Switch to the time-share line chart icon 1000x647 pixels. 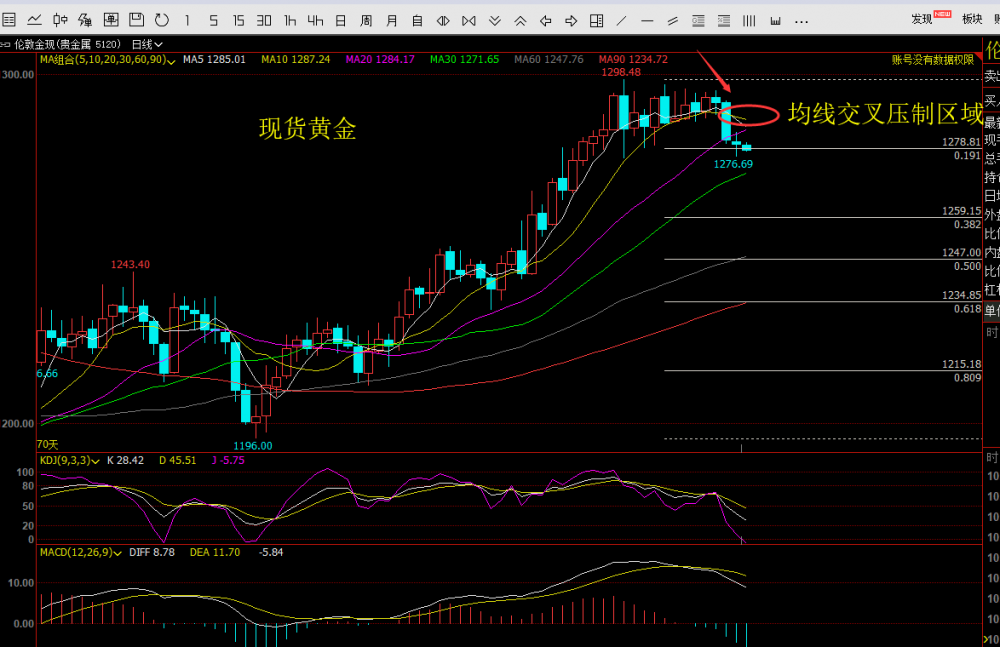click(x=34, y=20)
